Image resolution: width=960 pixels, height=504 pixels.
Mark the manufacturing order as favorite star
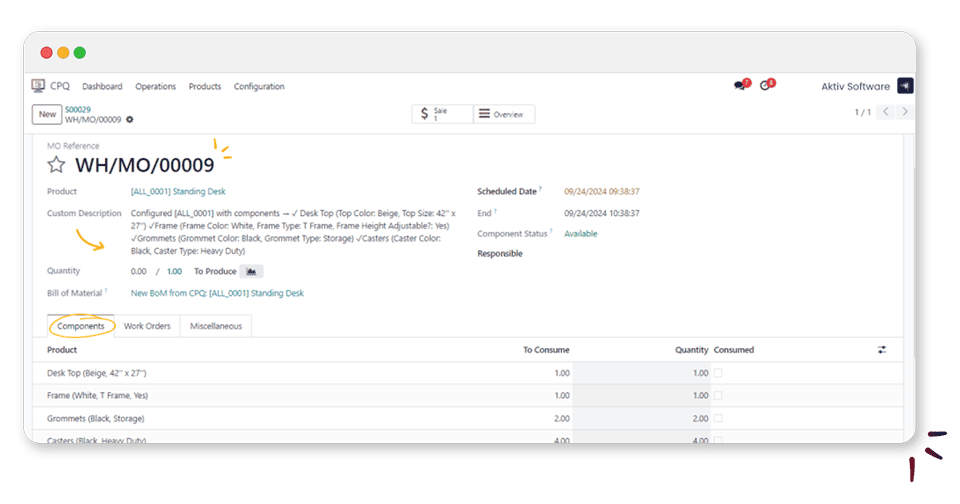tap(57, 165)
